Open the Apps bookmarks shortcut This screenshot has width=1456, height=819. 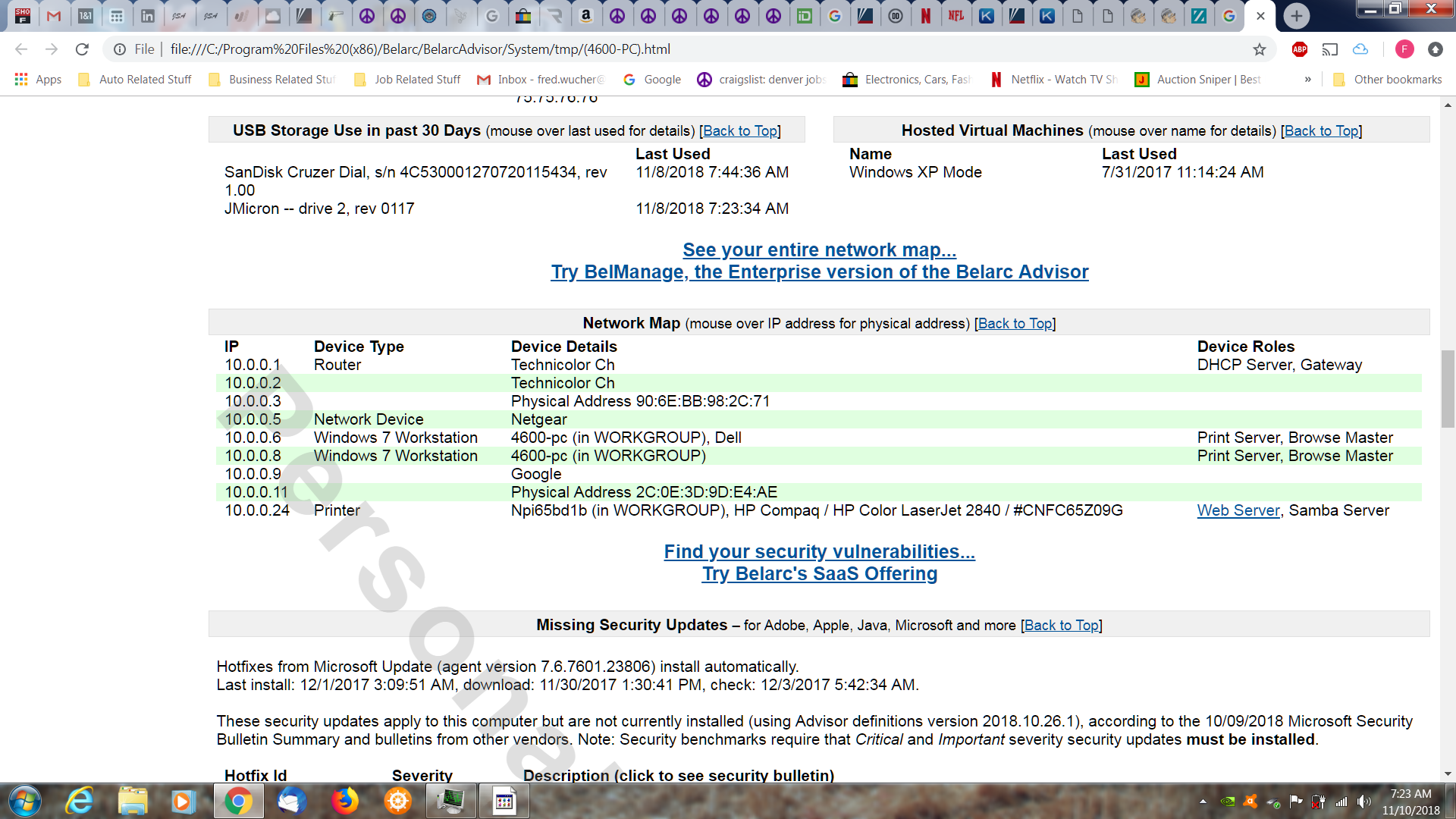(x=38, y=80)
